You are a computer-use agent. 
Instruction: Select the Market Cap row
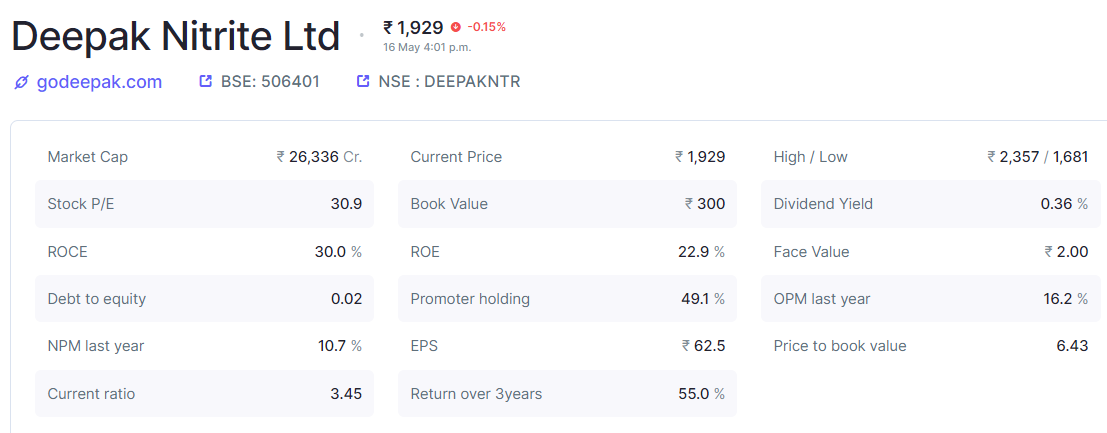[x=204, y=157]
